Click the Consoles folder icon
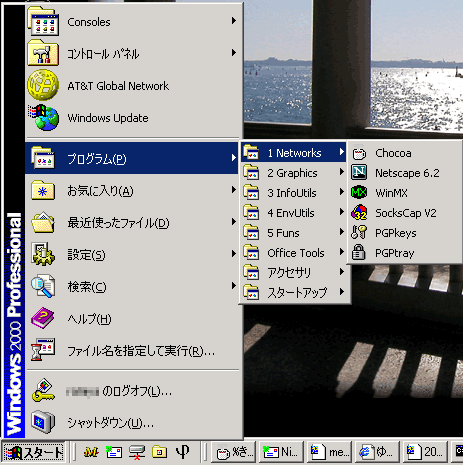The image size is (463, 465). point(43,22)
